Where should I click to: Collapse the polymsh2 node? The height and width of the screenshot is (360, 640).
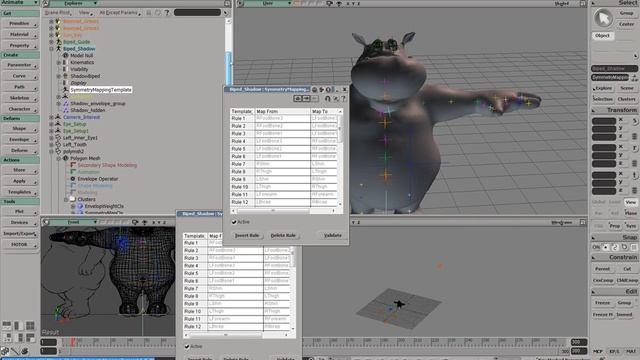pos(51,151)
